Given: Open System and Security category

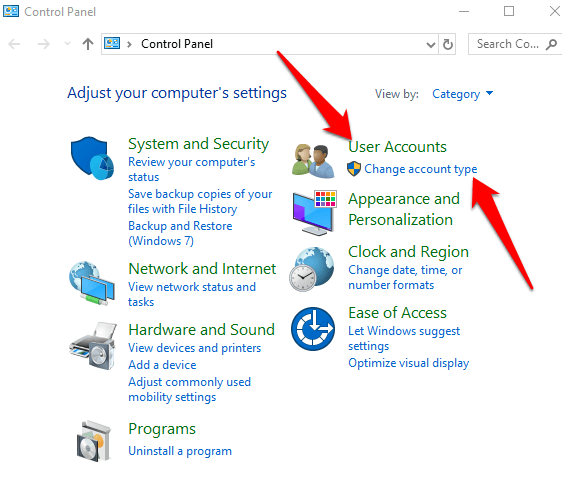Looking at the screenshot, I should point(199,144).
